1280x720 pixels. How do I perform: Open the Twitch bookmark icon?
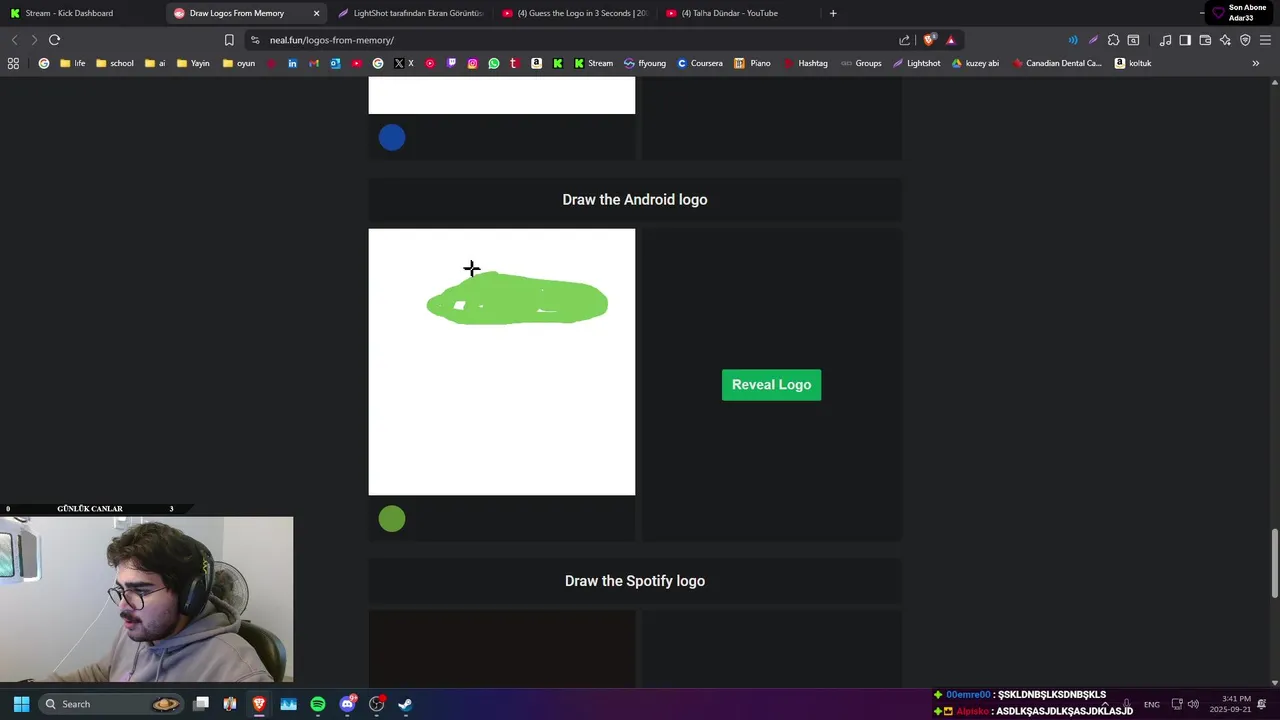point(451,63)
